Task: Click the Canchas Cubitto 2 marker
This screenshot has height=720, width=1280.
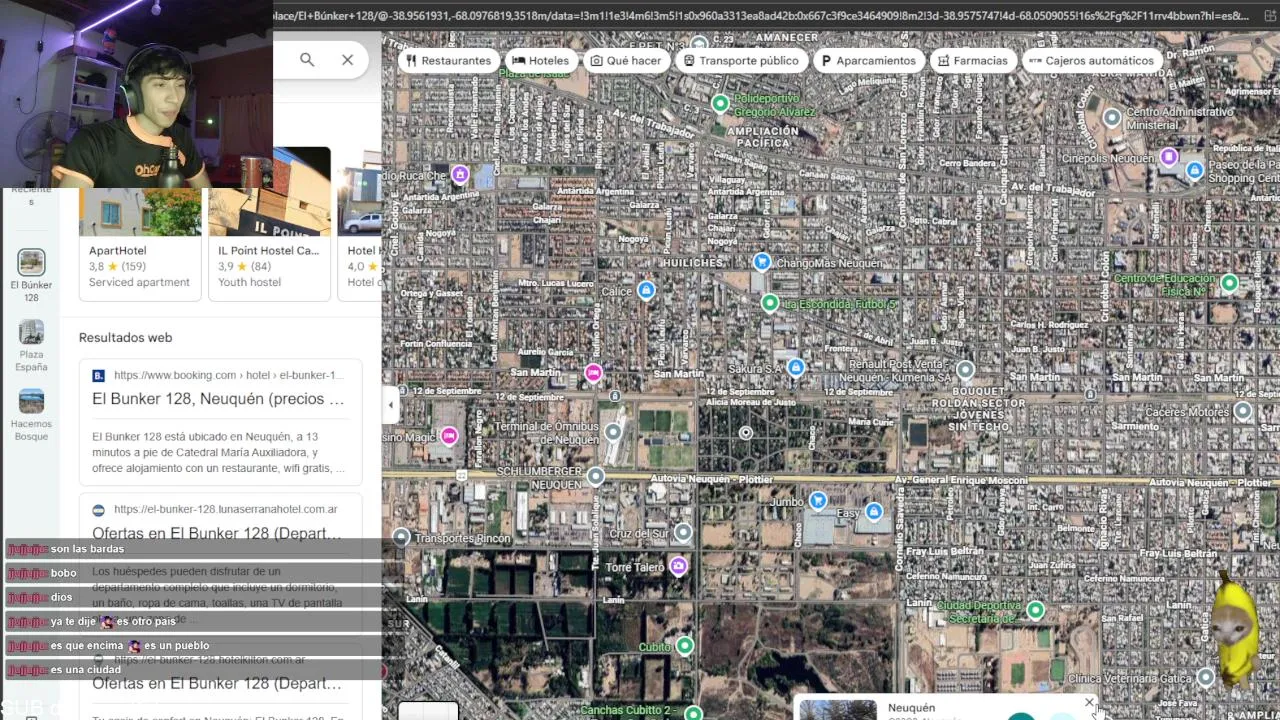Action: click(693, 713)
